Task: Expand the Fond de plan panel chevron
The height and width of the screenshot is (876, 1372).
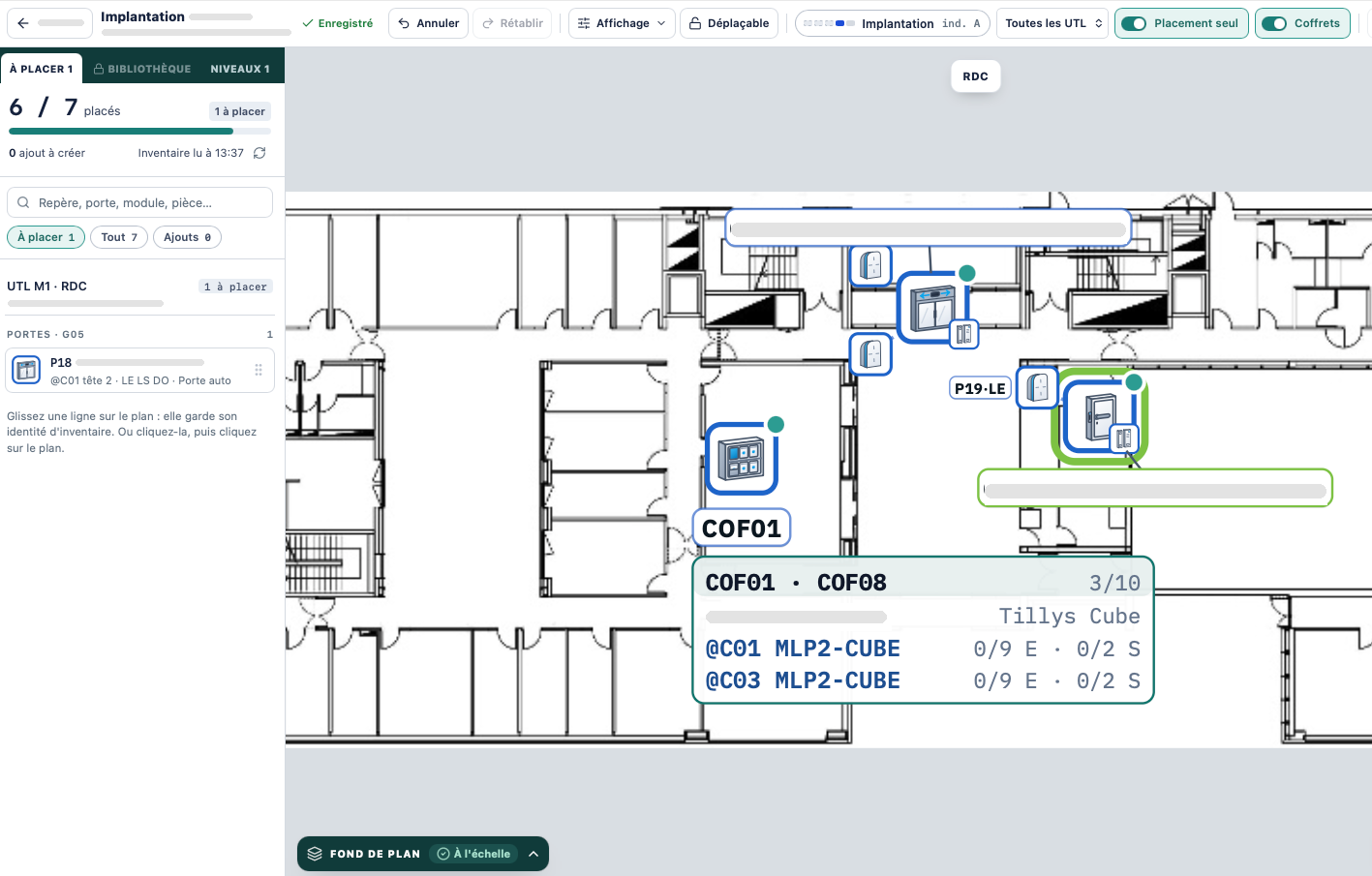Action: [x=534, y=854]
